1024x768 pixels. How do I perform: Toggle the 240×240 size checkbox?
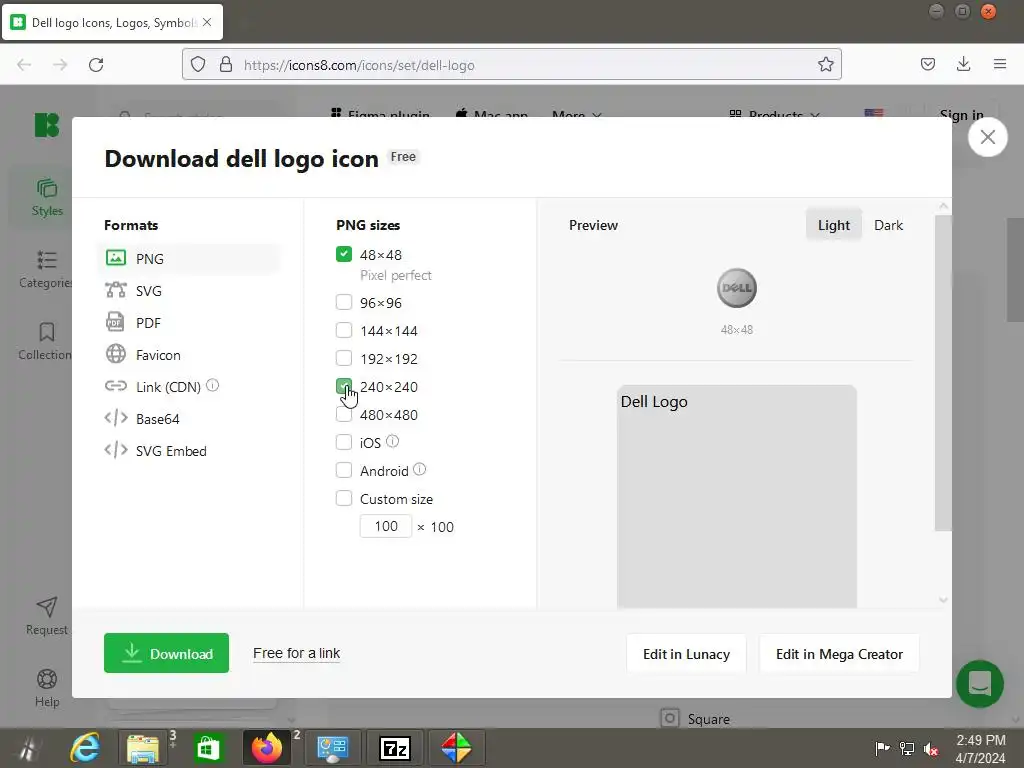344,386
